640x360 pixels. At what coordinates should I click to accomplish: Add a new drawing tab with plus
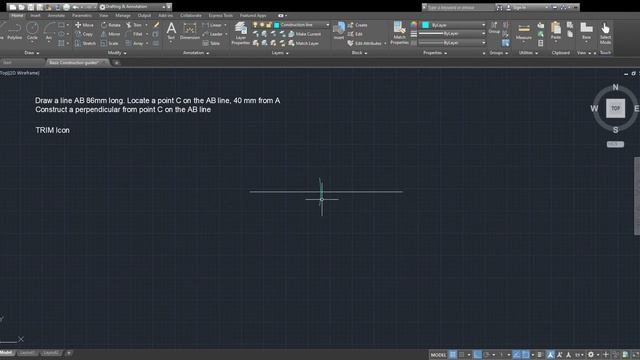(x=116, y=63)
